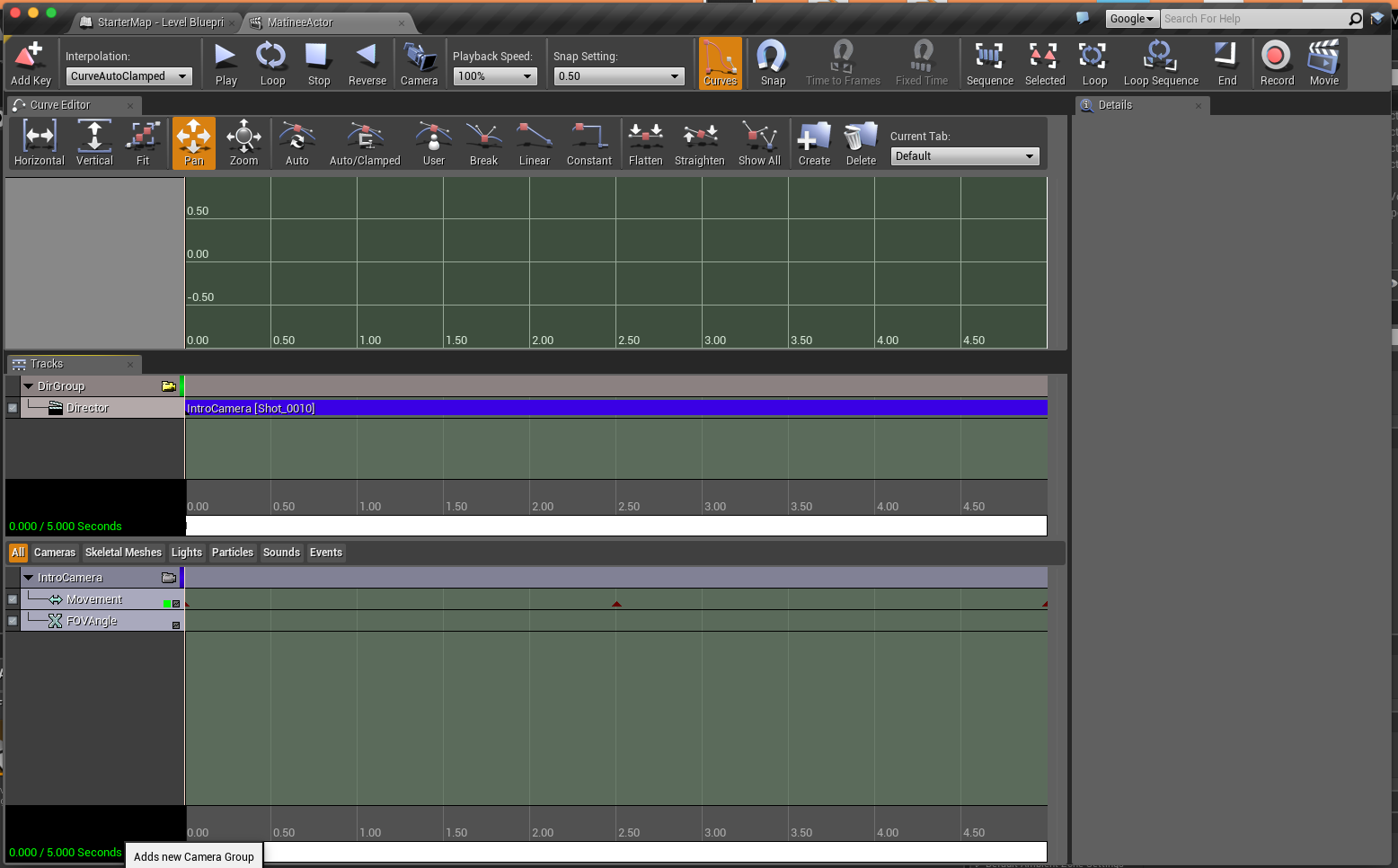Open the Interpolation CurveAutoClamped dropdown
The height and width of the screenshot is (868, 1398).
(x=129, y=76)
